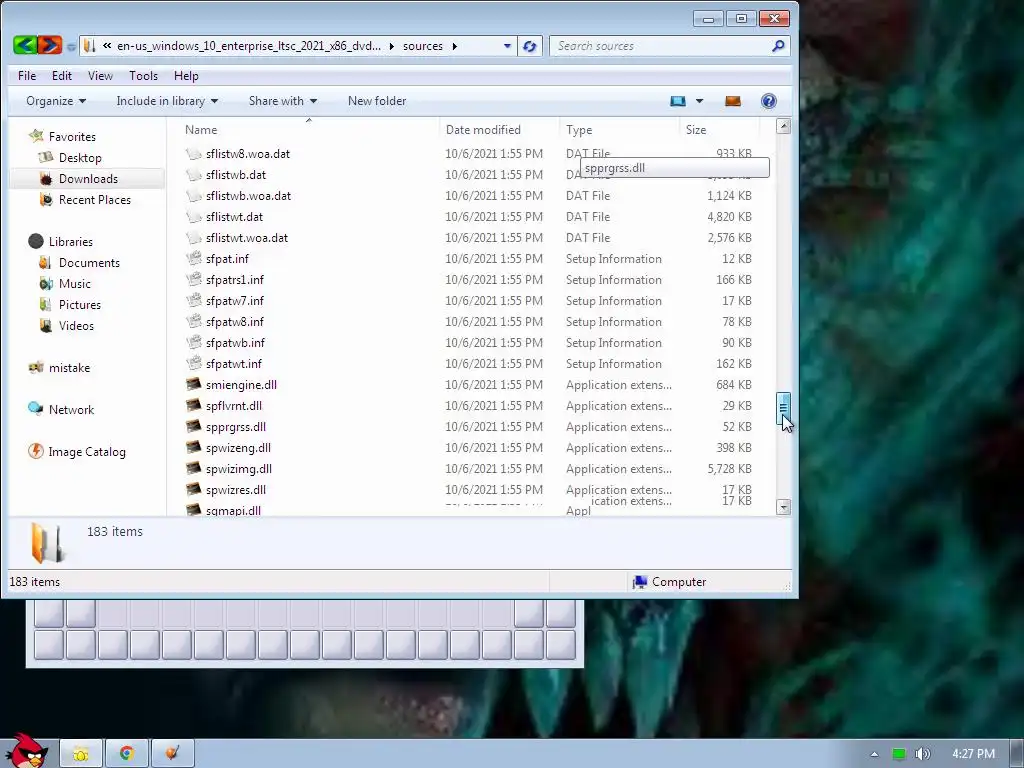Image resolution: width=1024 pixels, height=768 pixels.
Task: Open the Include in library dropdown
Action: pyautogui.click(x=167, y=101)
